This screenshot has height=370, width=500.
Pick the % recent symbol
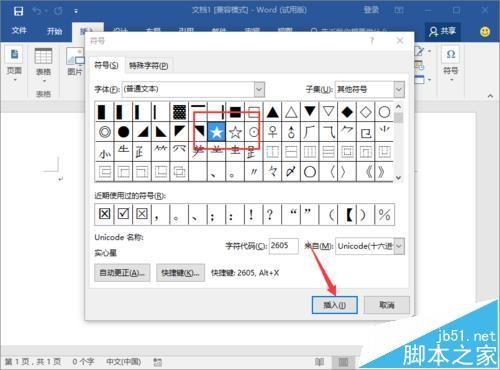pos(384,214)
